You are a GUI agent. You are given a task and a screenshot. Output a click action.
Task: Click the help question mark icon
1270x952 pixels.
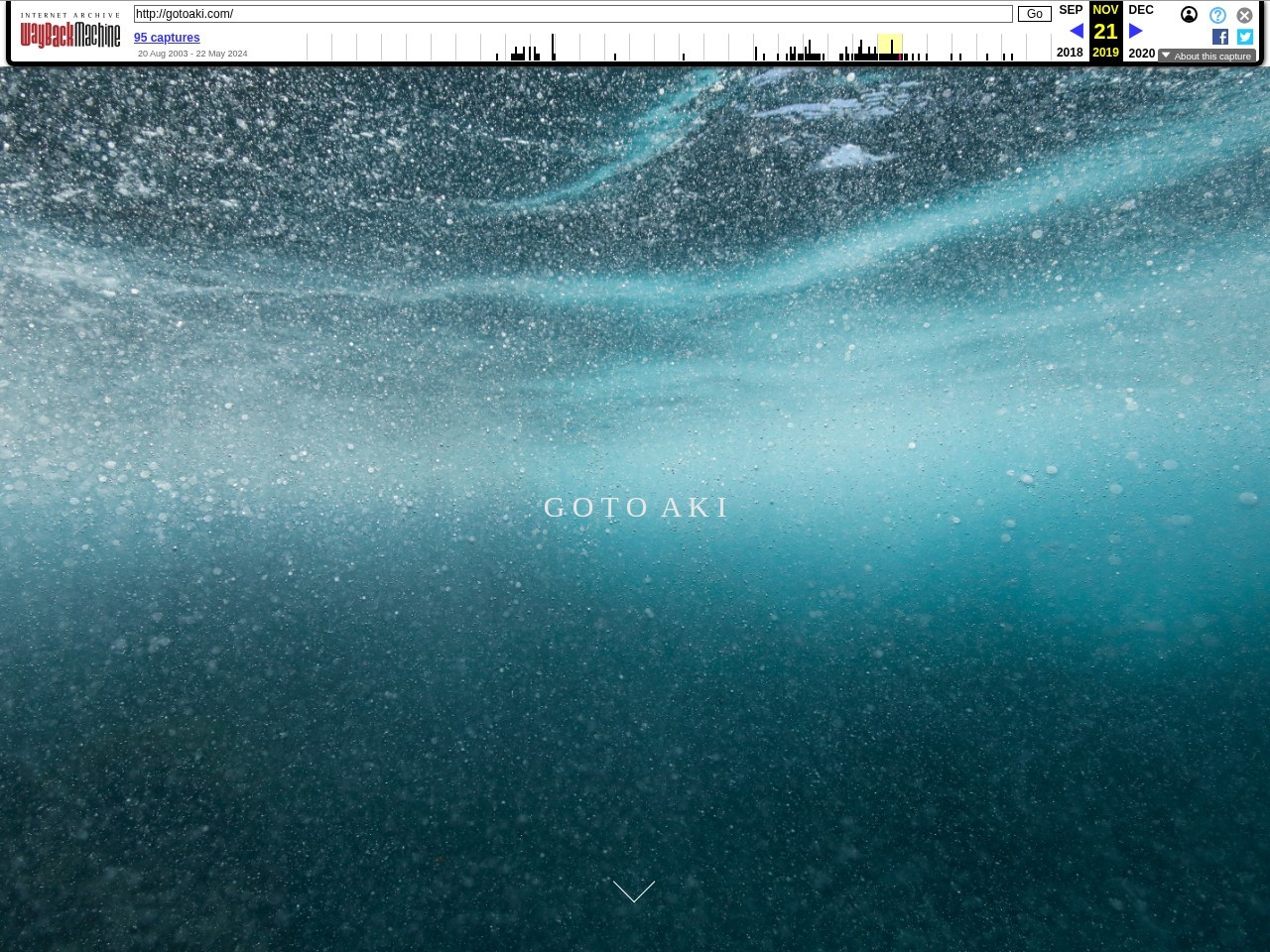point(1217,15)
